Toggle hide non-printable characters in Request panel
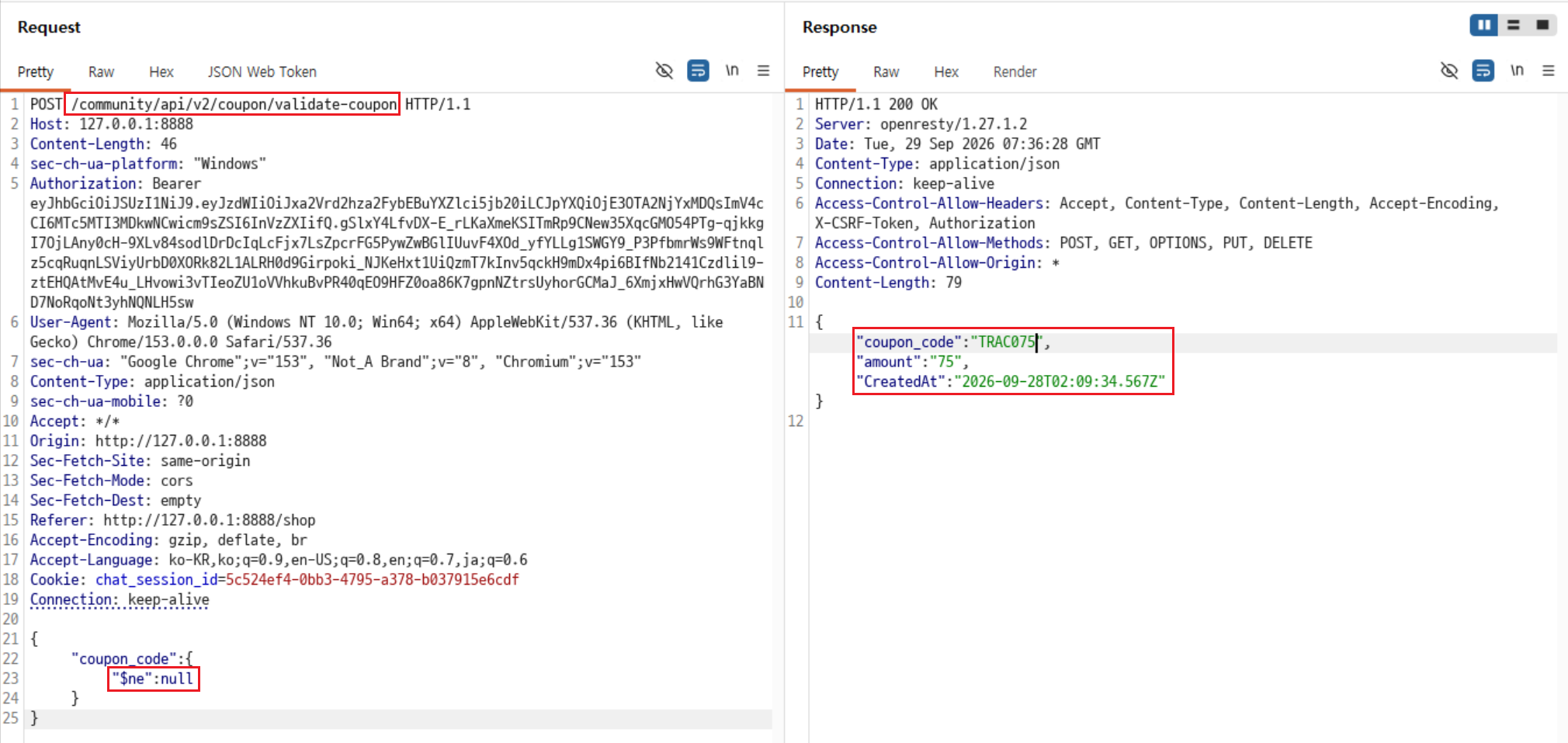The width and height of the screenshot is (1568, 743). (664, 71)
